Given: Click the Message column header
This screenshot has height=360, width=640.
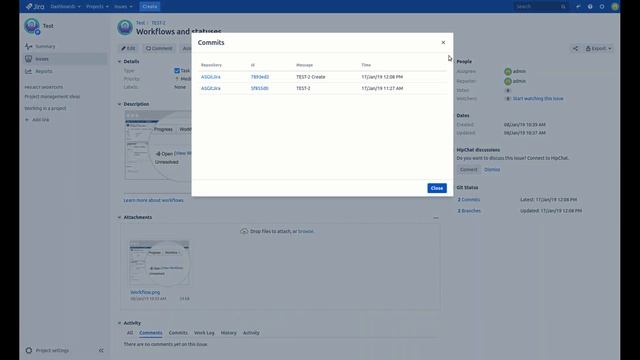Looking at the screenshot, I should (x=304, y=65).
